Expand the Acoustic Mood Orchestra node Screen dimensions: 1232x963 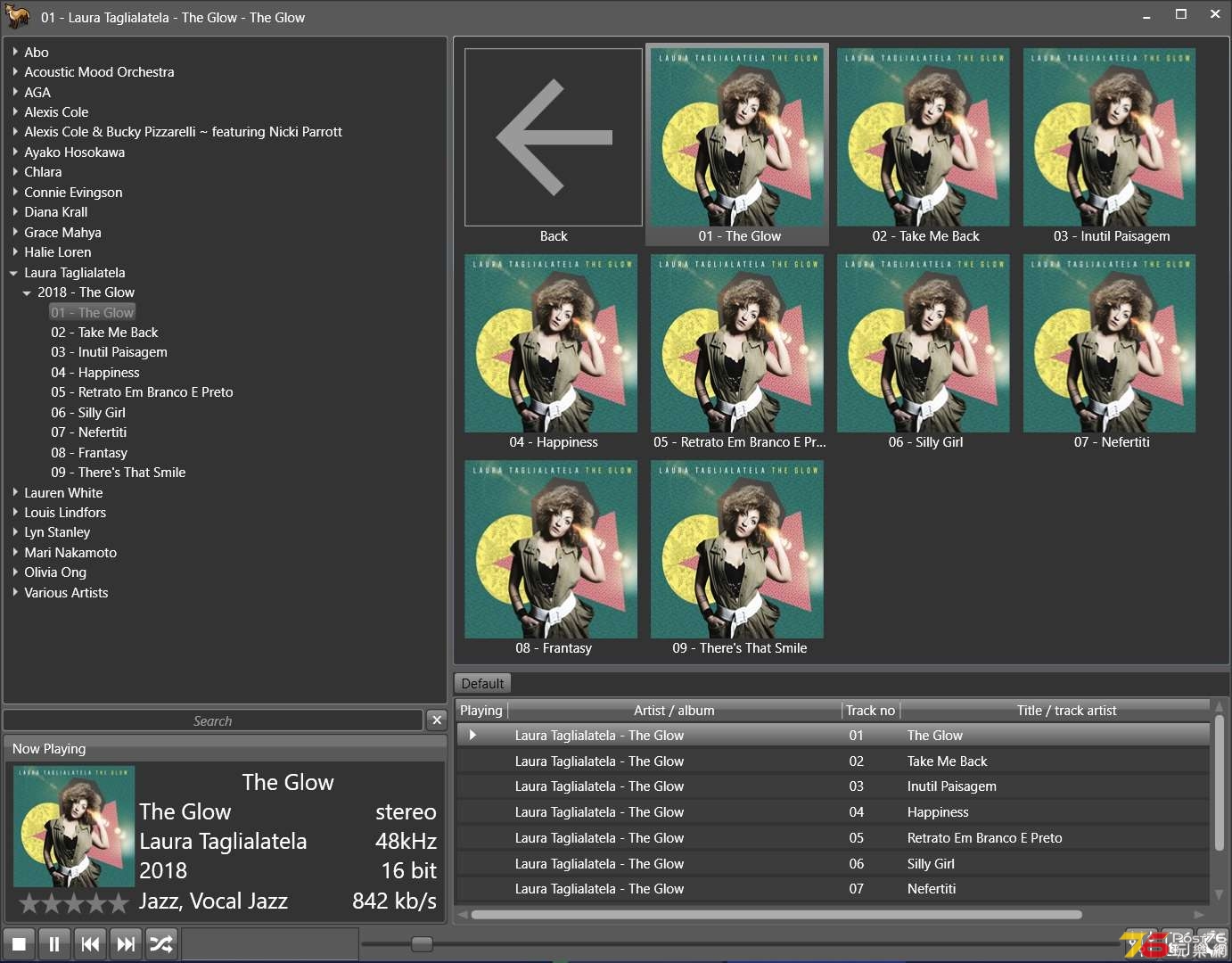coord(15,71)
